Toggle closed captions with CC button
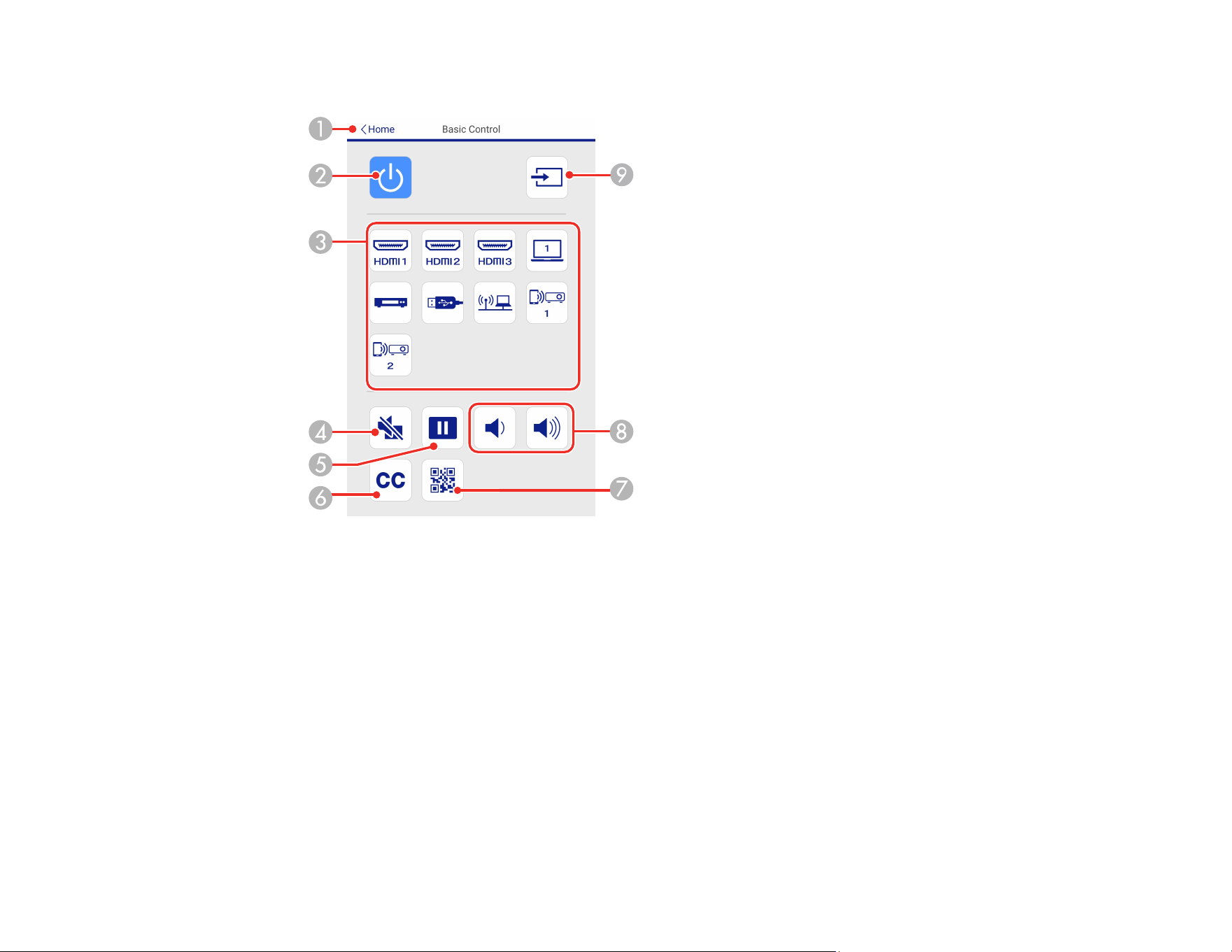The width and height of the screenshot is (1232, 952). [x=390, y=481]
